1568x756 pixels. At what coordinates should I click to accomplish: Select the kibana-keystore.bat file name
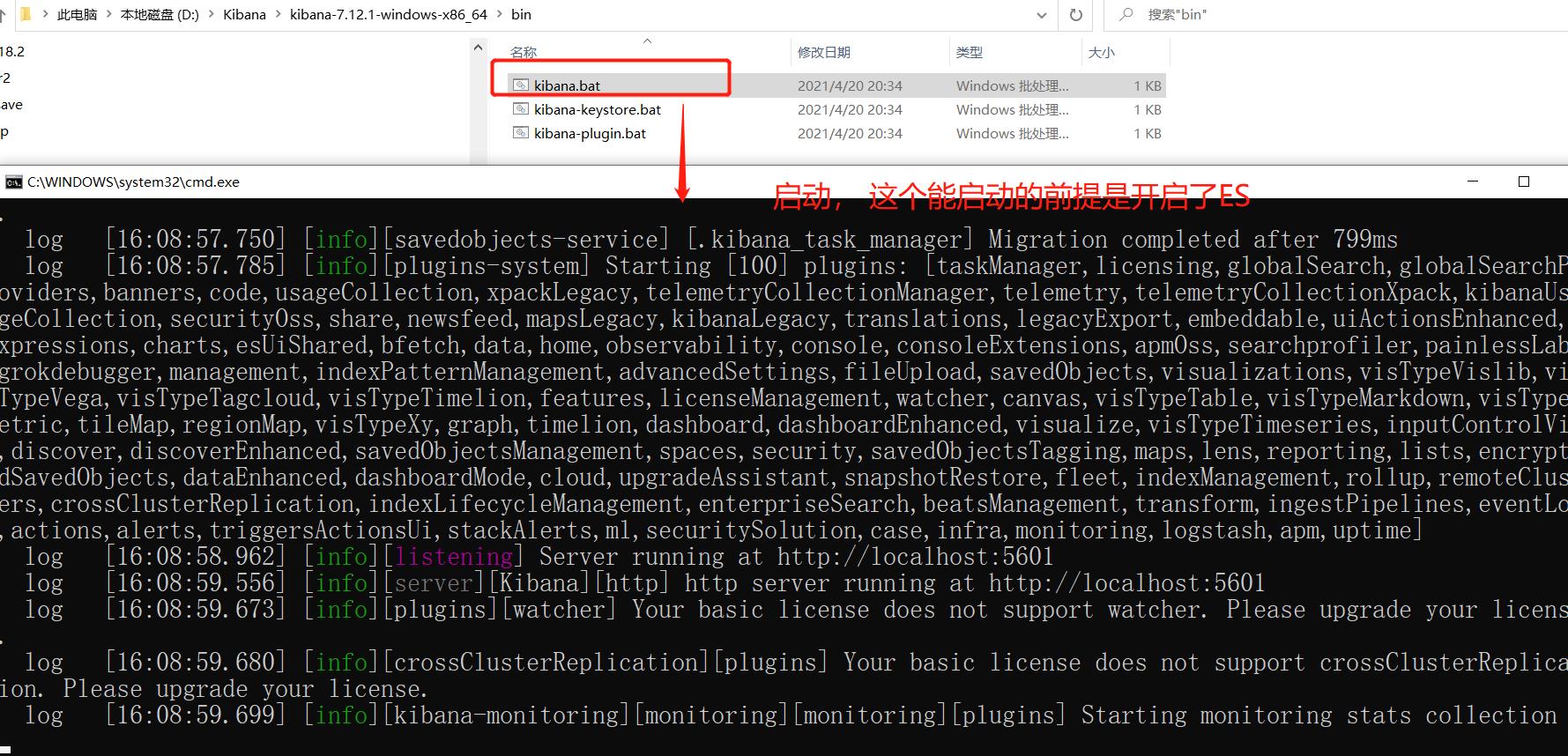[x=598, y=109]
